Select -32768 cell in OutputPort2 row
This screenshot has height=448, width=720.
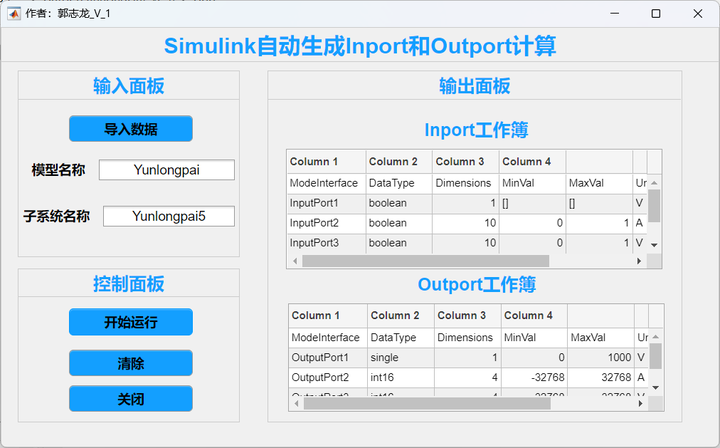(x=534, y=377)
